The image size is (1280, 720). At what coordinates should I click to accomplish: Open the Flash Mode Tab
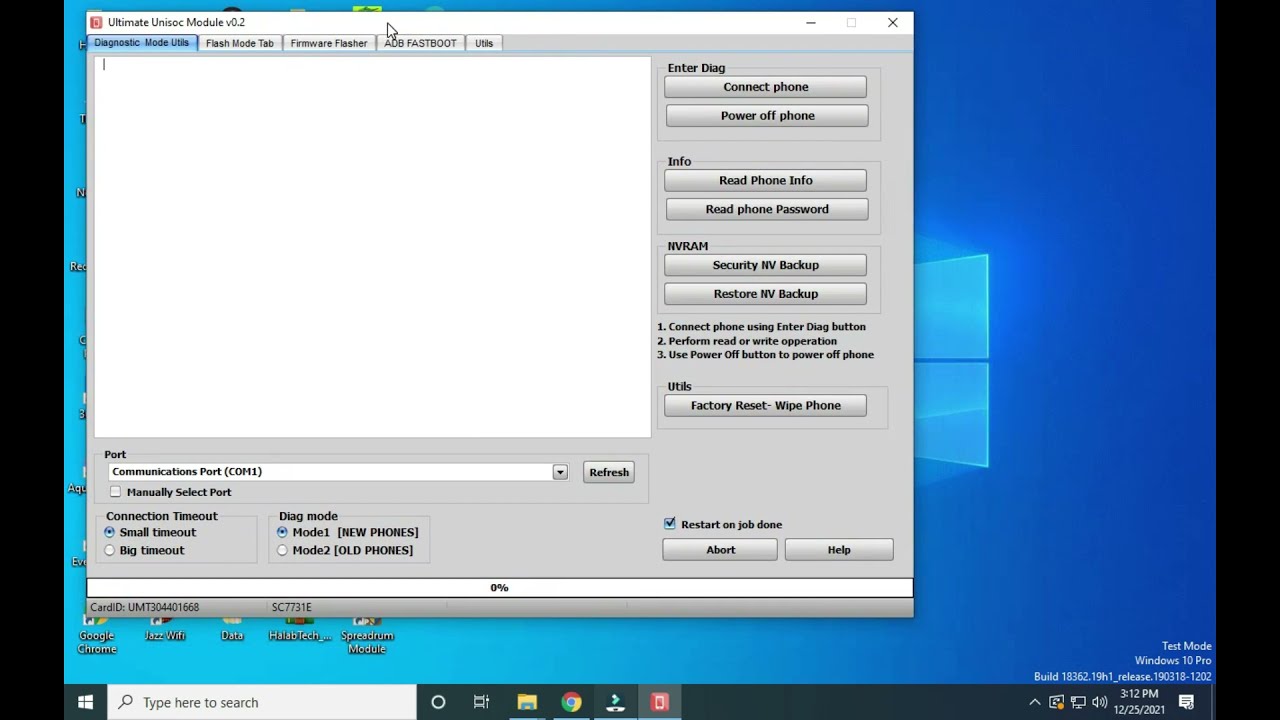(x=239, y=43)
